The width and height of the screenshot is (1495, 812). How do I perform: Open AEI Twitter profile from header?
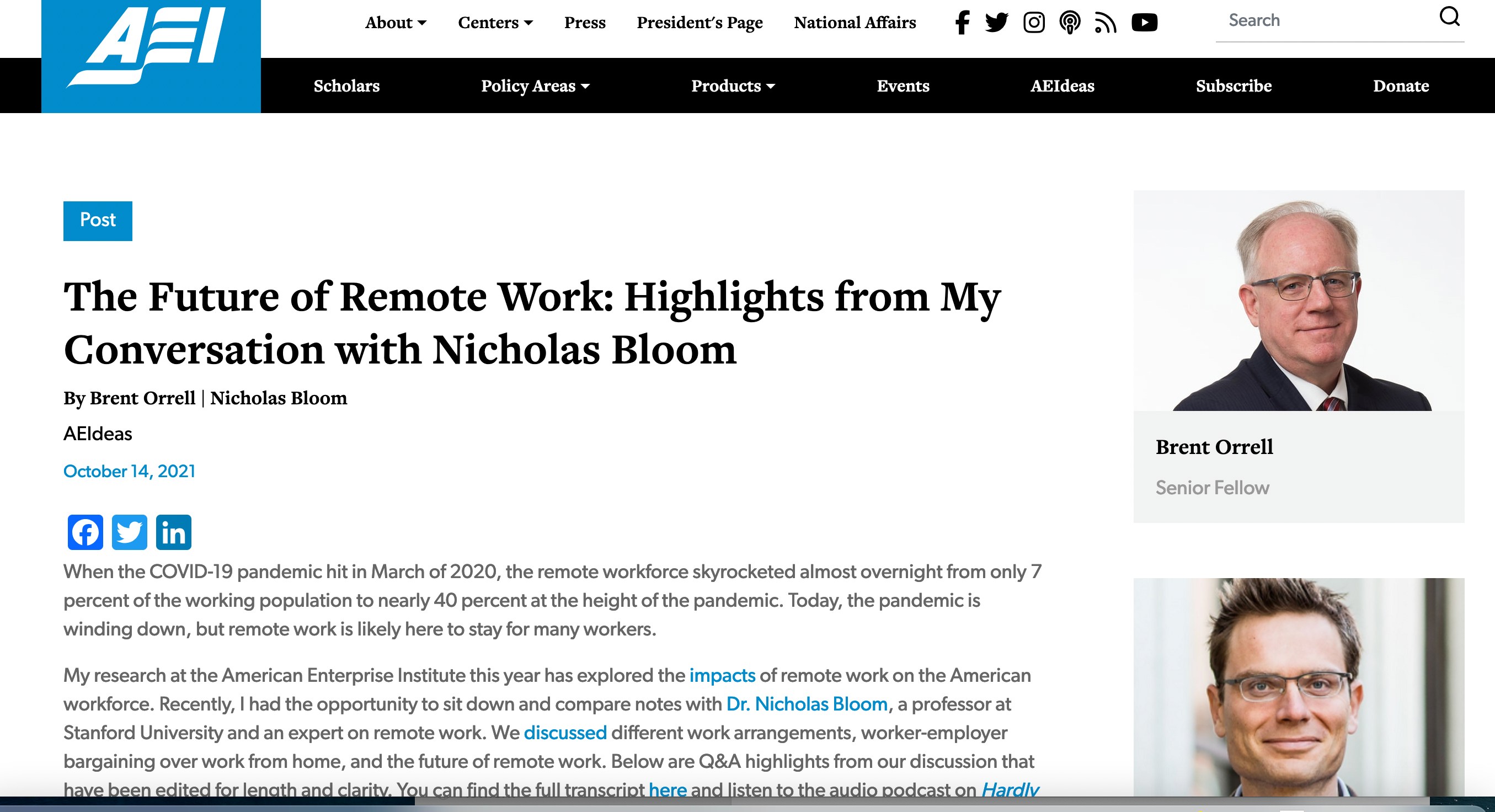click(996, 23)
